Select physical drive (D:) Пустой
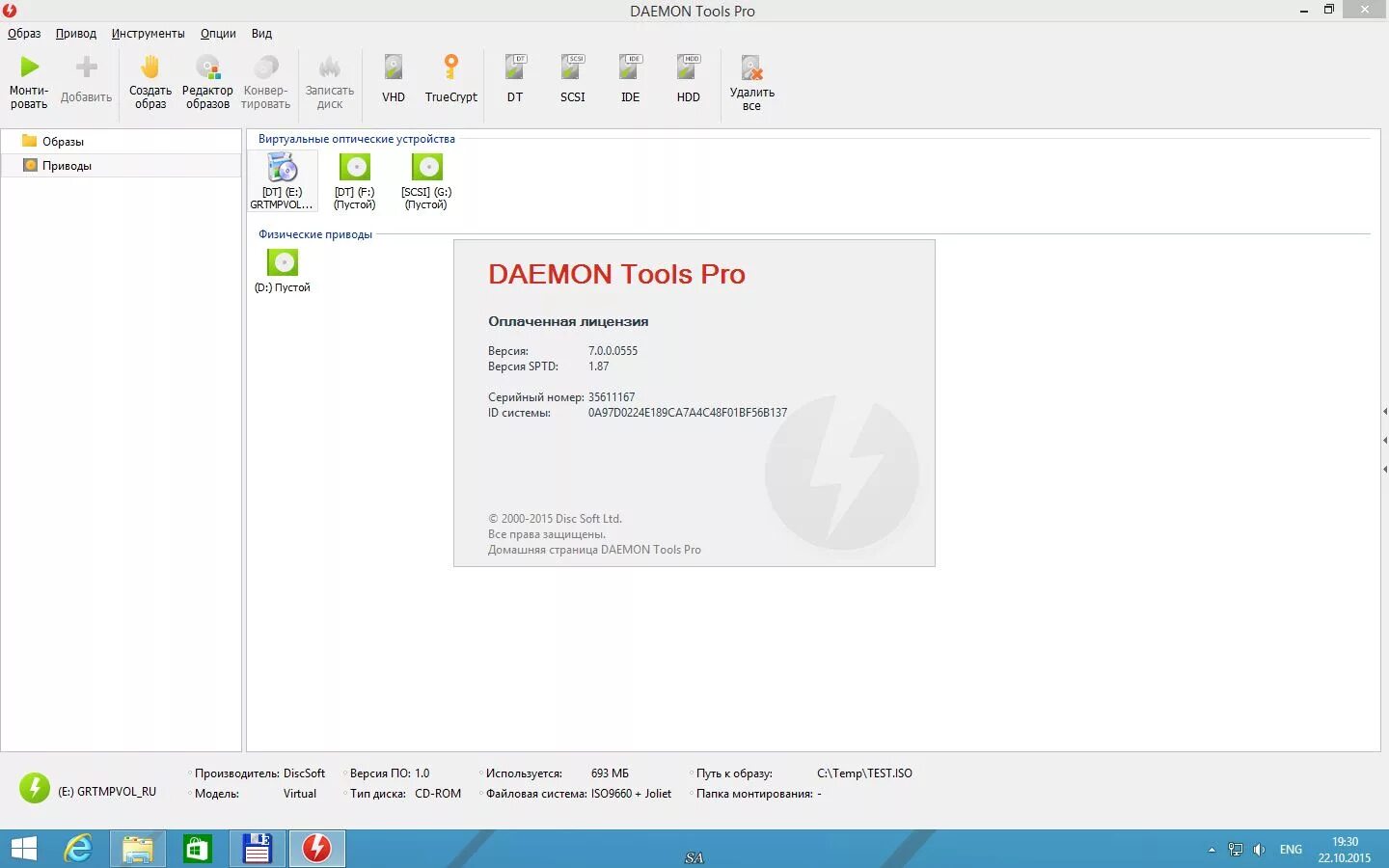 [283, 271]
